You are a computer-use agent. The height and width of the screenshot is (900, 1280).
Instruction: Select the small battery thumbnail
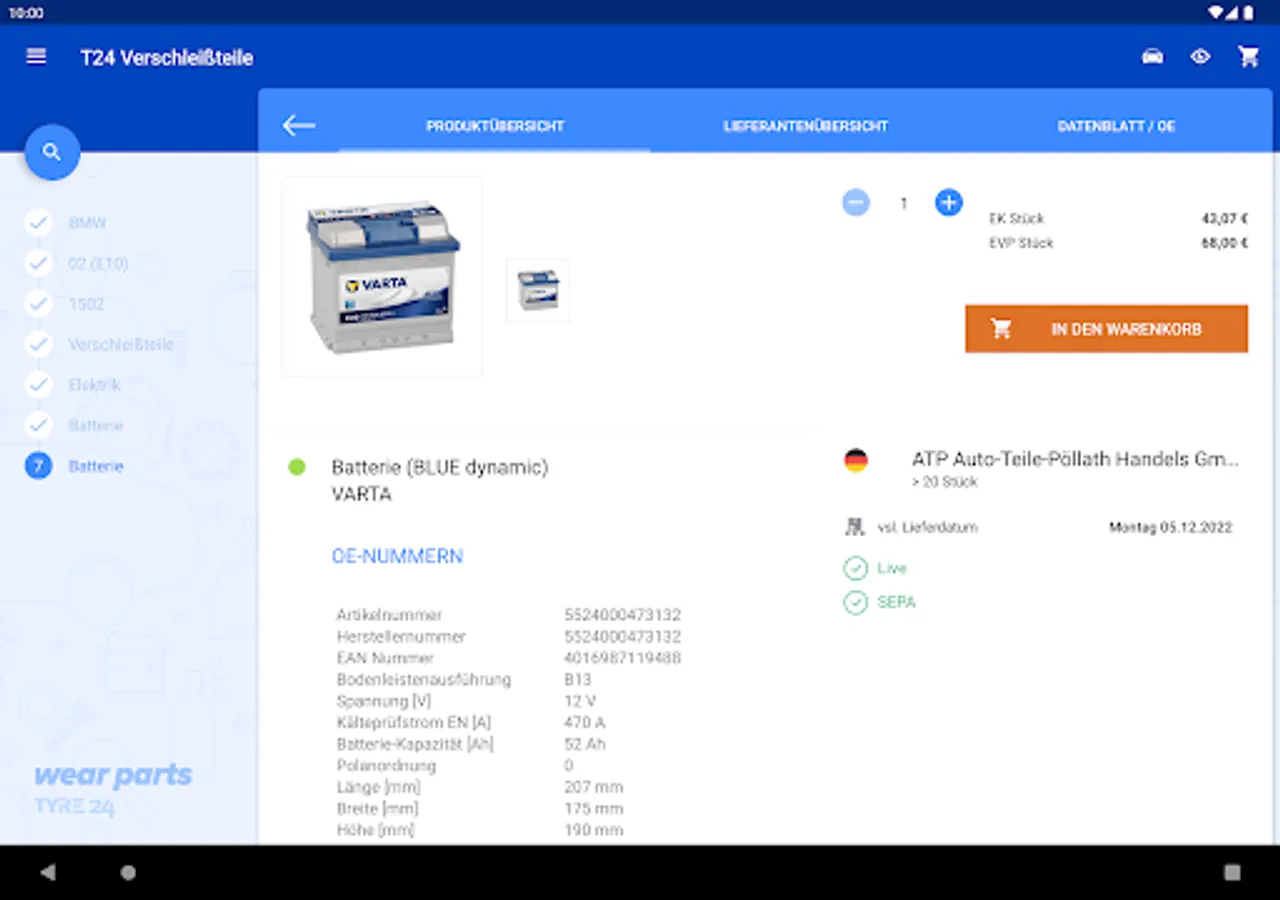538,290
